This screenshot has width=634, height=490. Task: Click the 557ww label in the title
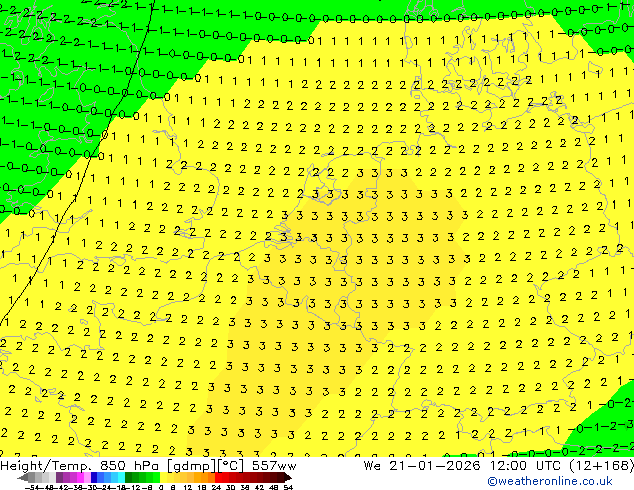274,466
